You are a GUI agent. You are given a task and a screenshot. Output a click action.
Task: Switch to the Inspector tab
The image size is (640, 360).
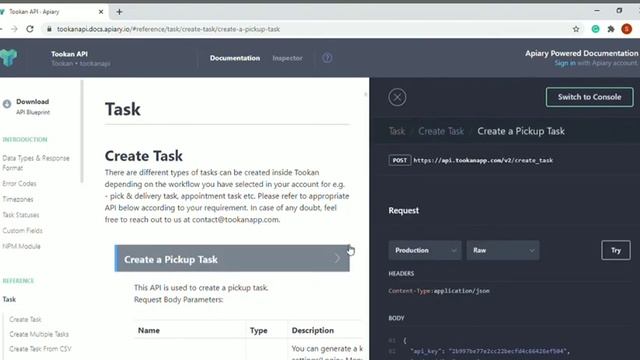point(287,58)
